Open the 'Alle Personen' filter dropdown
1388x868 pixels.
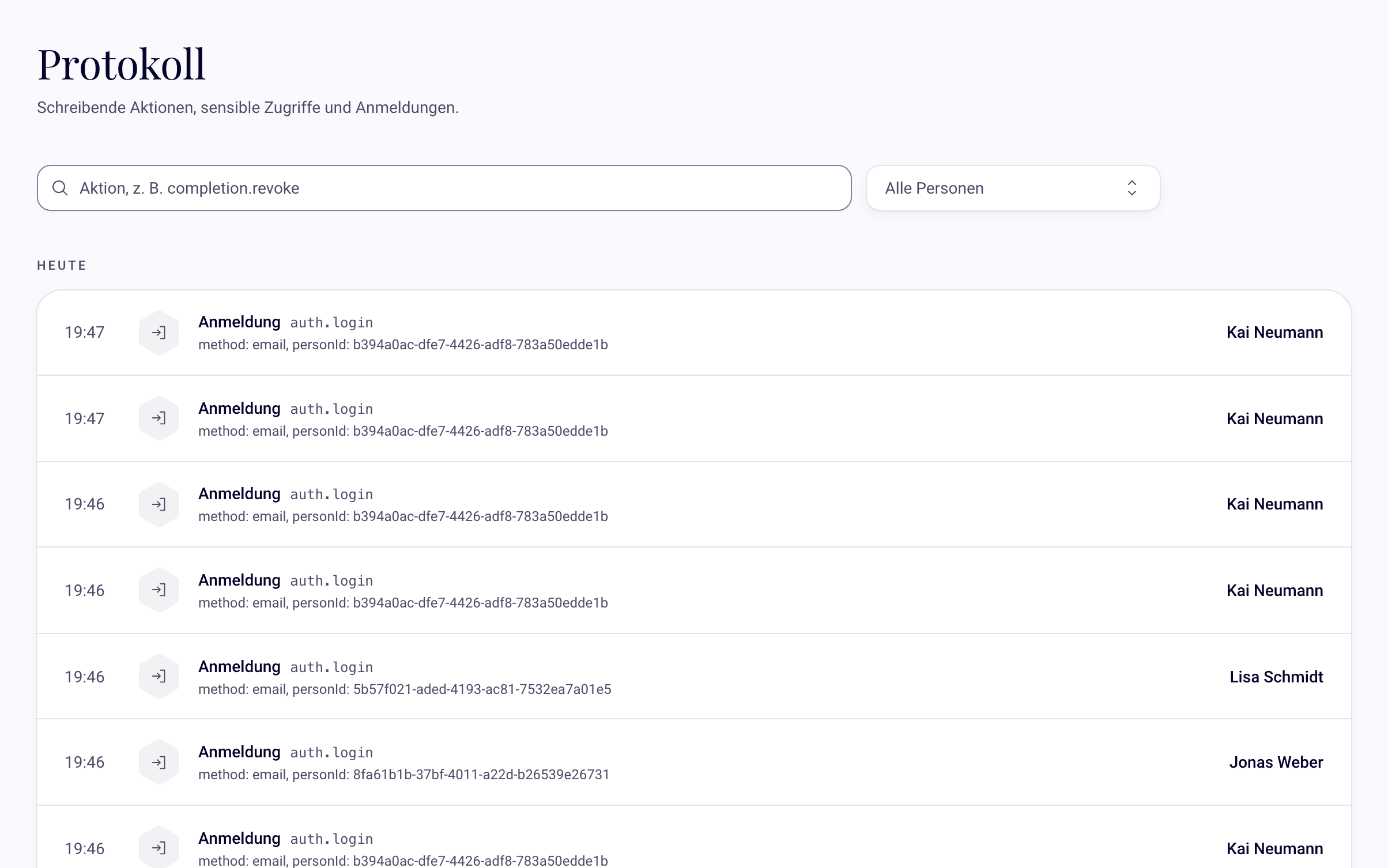pos(1013,188)
